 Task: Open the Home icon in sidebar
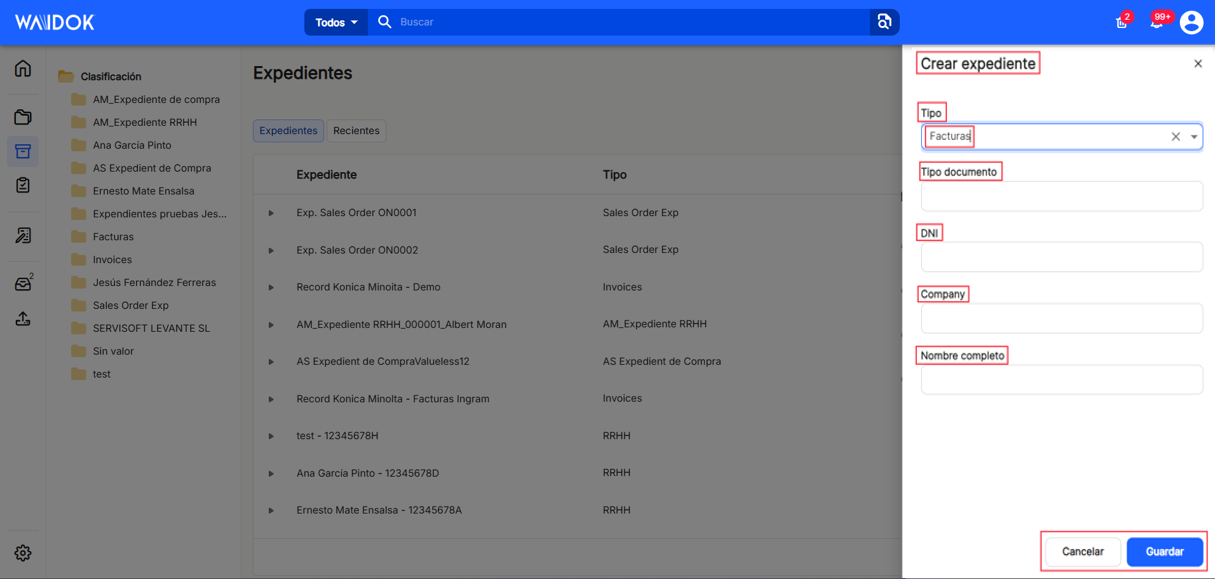pos(23,69)
